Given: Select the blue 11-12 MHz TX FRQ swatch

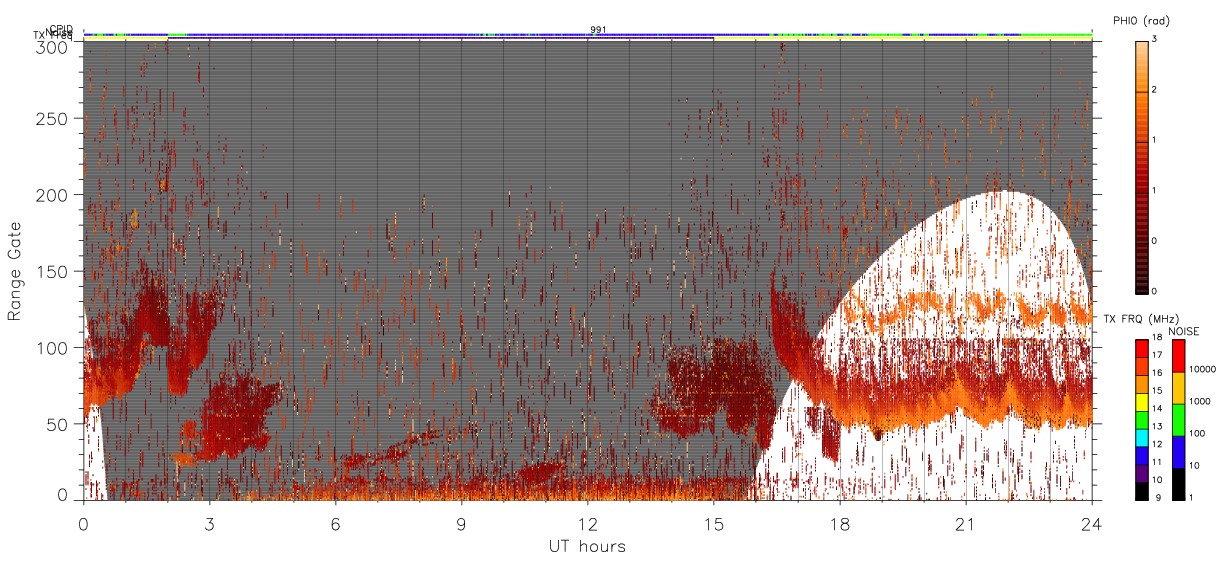Looking at the screenshot, I should click(x=1142, y=454).
